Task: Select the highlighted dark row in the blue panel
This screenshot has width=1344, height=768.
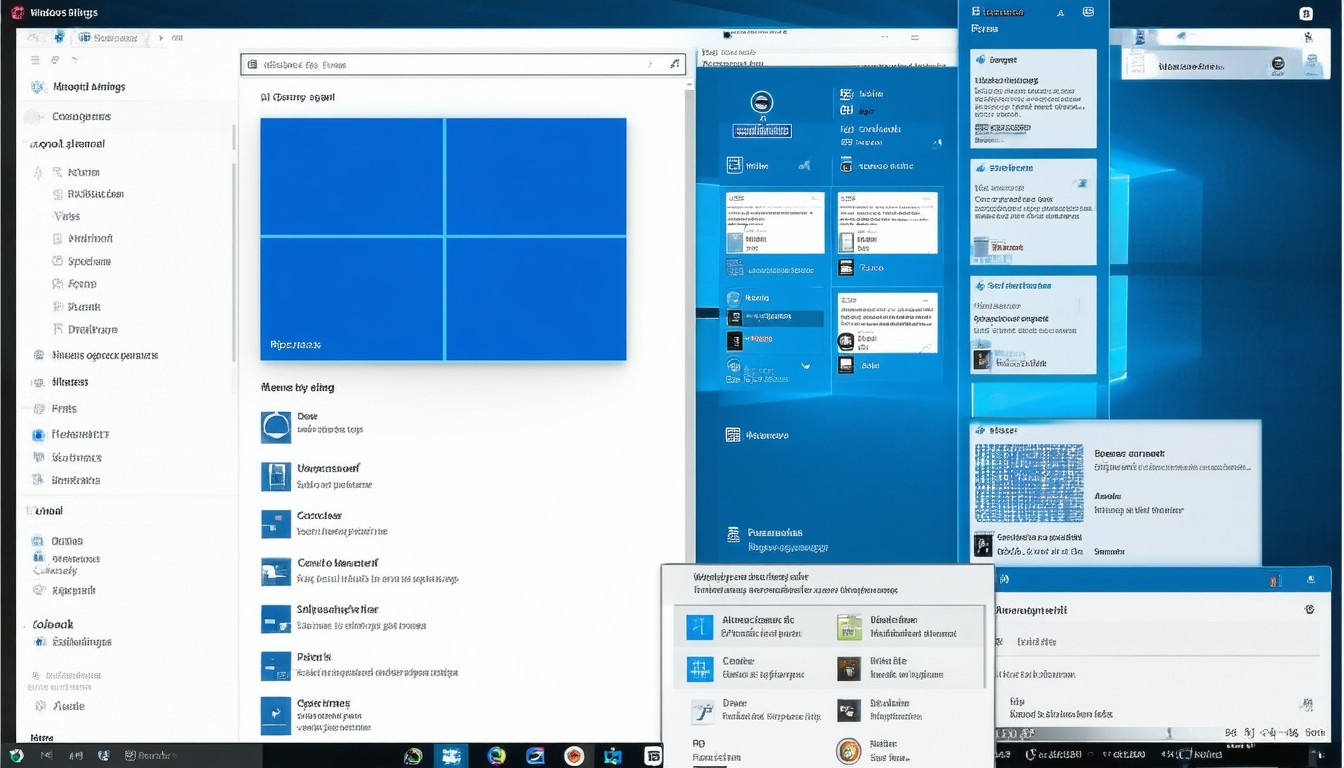Action: [x=775, y=318]
